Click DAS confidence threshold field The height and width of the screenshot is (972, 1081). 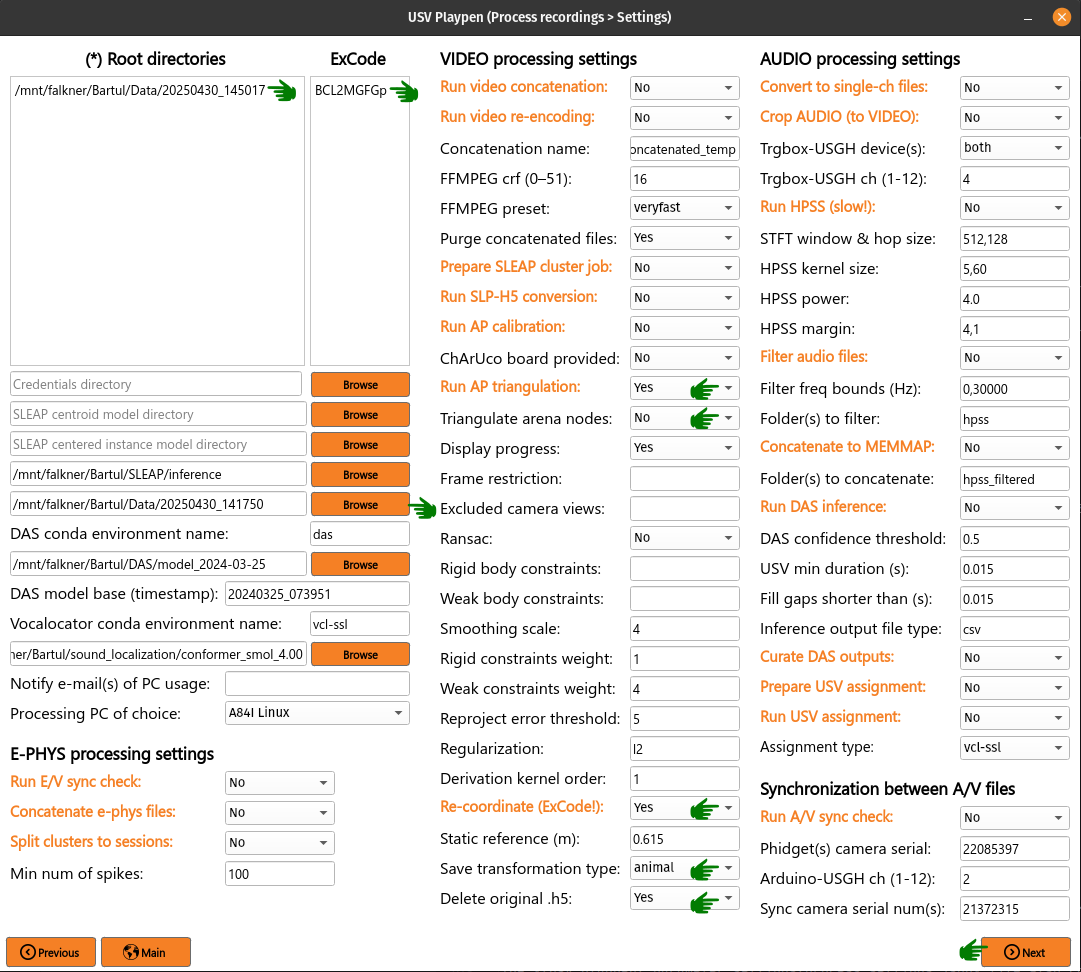point(1014,538)
